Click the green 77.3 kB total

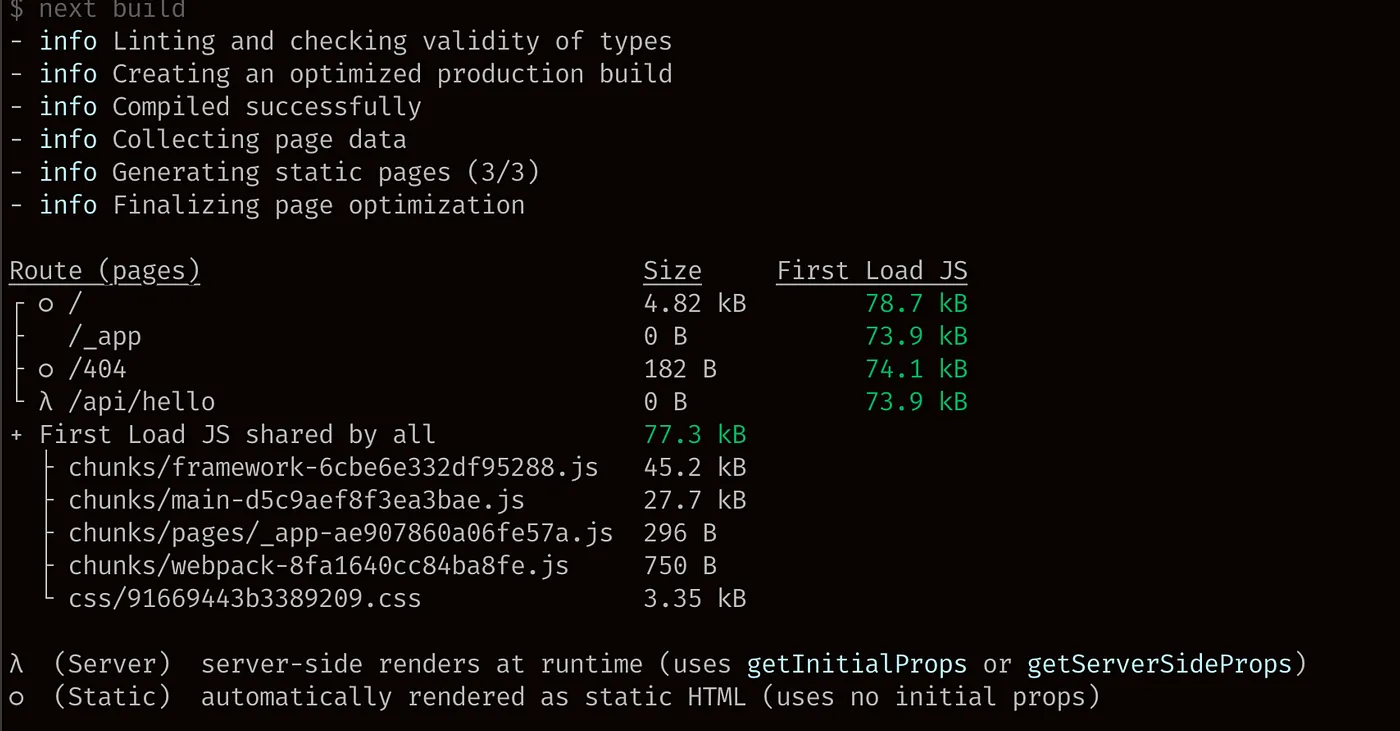coord(695,435)
